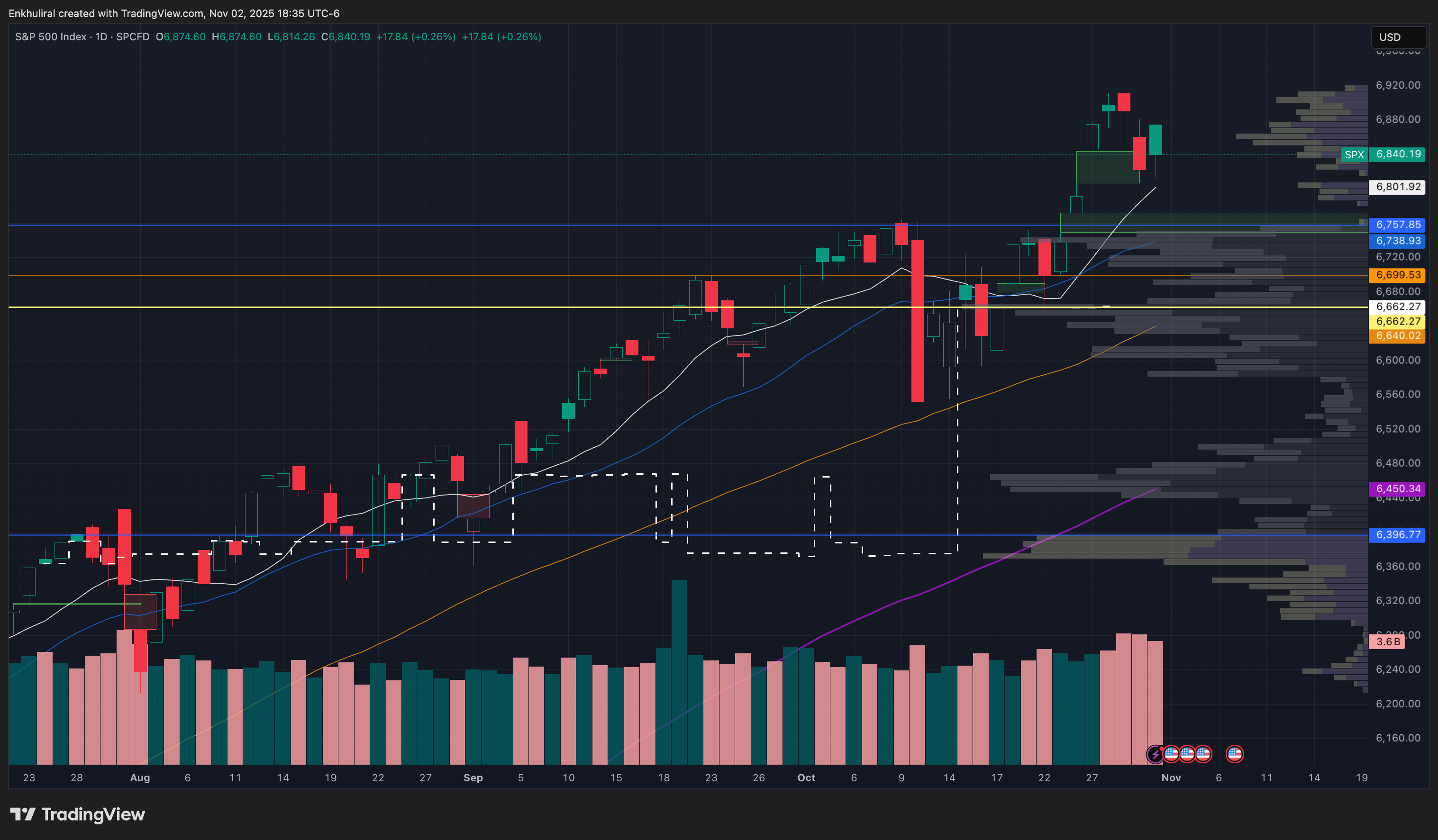Select the purple 6,450.34 moving average label
The image size is (1438, 840).
(1398, 489)
